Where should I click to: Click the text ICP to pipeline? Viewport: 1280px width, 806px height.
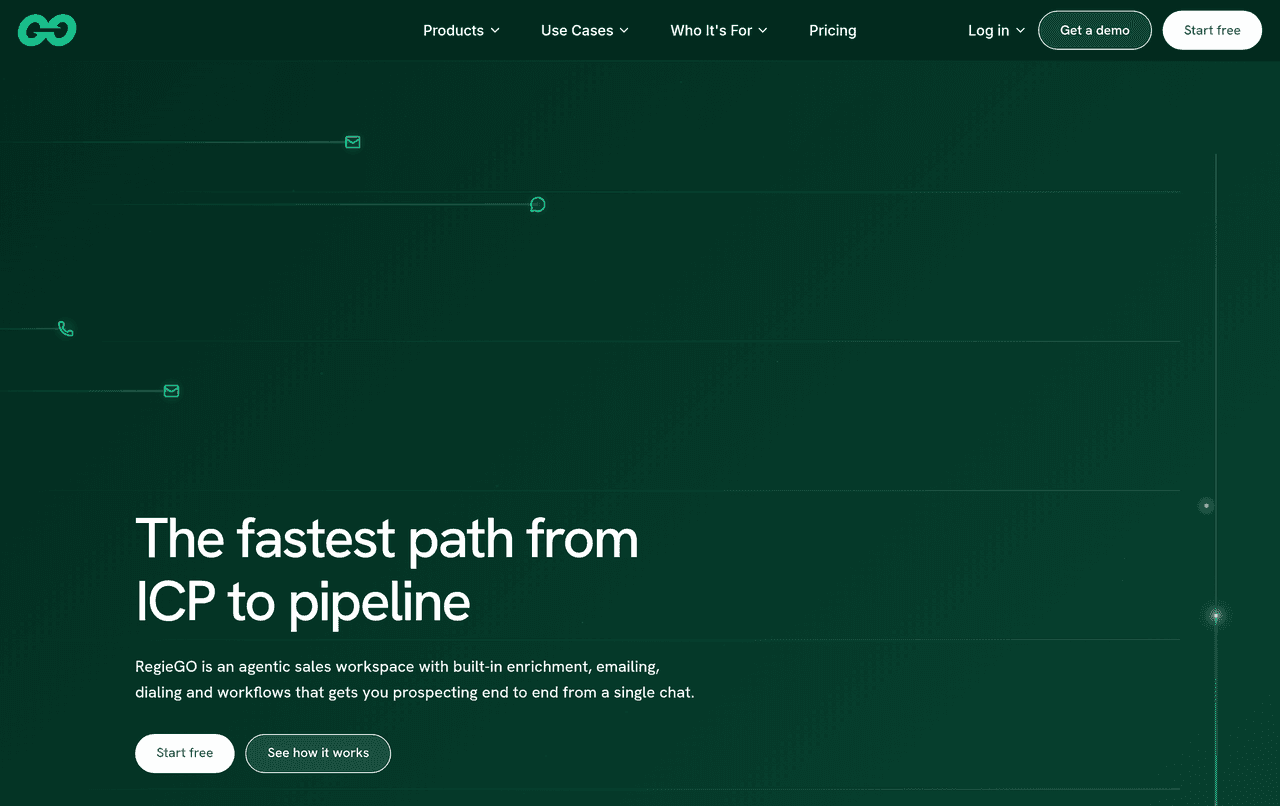pyautogui.click(x=303, y=602)
